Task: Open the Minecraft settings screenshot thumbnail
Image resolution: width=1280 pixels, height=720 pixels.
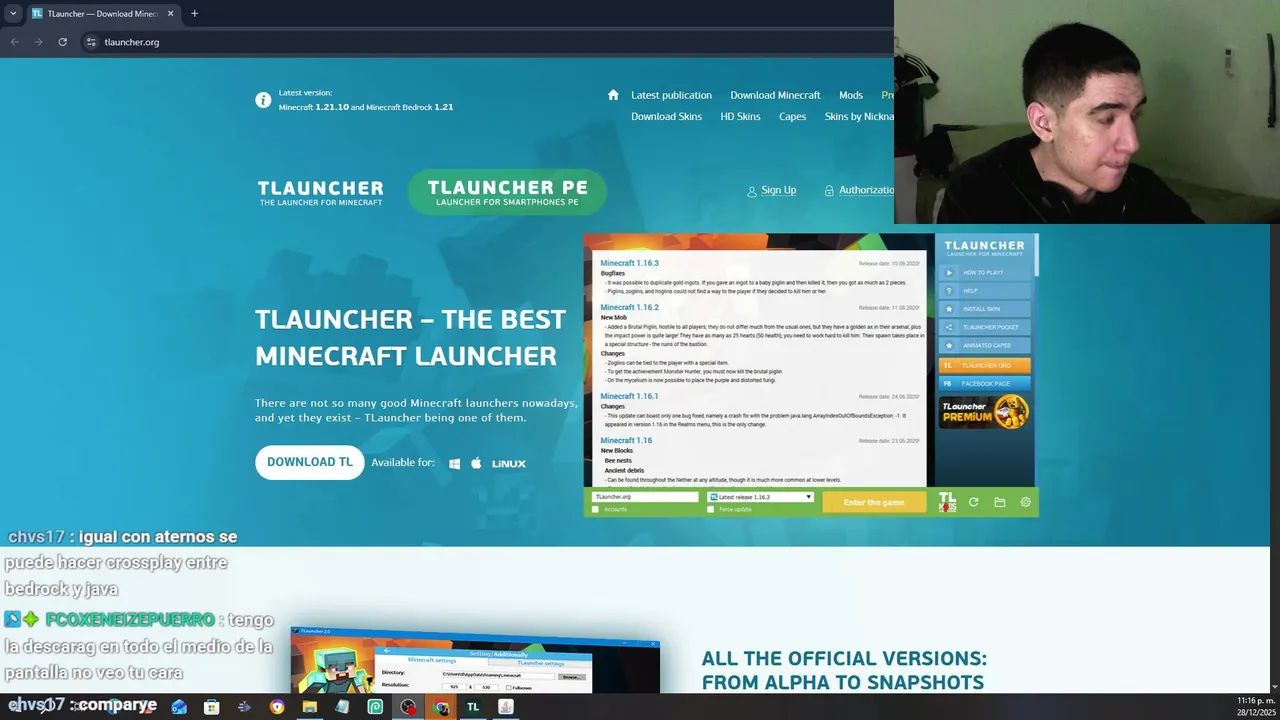Action: (475, 661)
